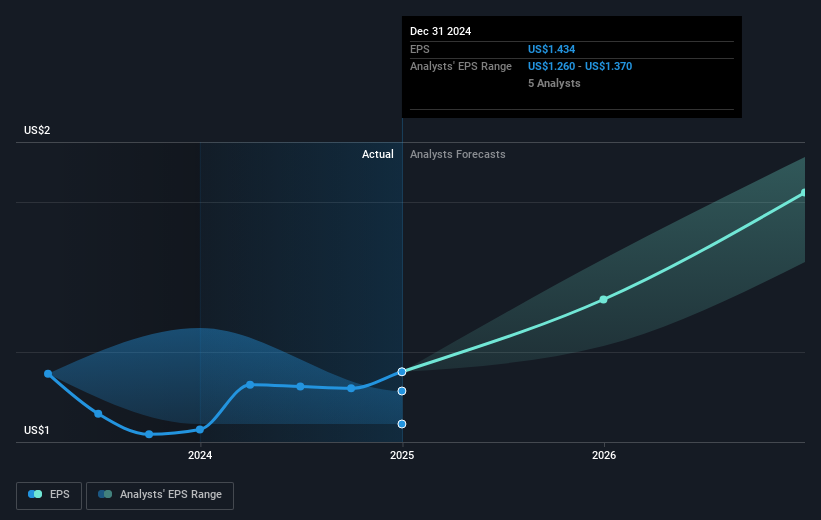Click the Dec 31 2024 tooltip date

[440, 31]
